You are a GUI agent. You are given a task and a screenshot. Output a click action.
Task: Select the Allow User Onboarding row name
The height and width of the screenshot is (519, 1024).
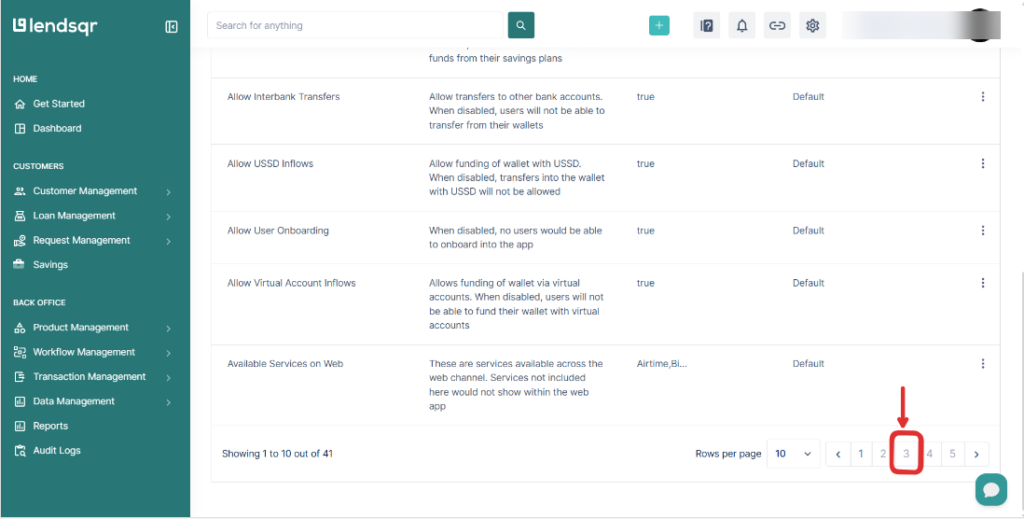click(x=278, y=230)
